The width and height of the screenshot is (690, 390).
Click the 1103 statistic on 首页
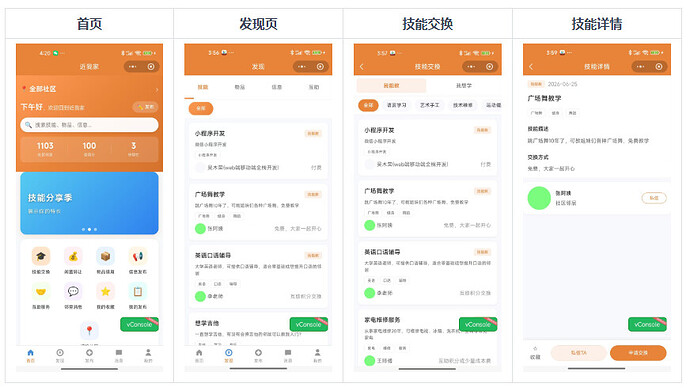pos(45,149)
